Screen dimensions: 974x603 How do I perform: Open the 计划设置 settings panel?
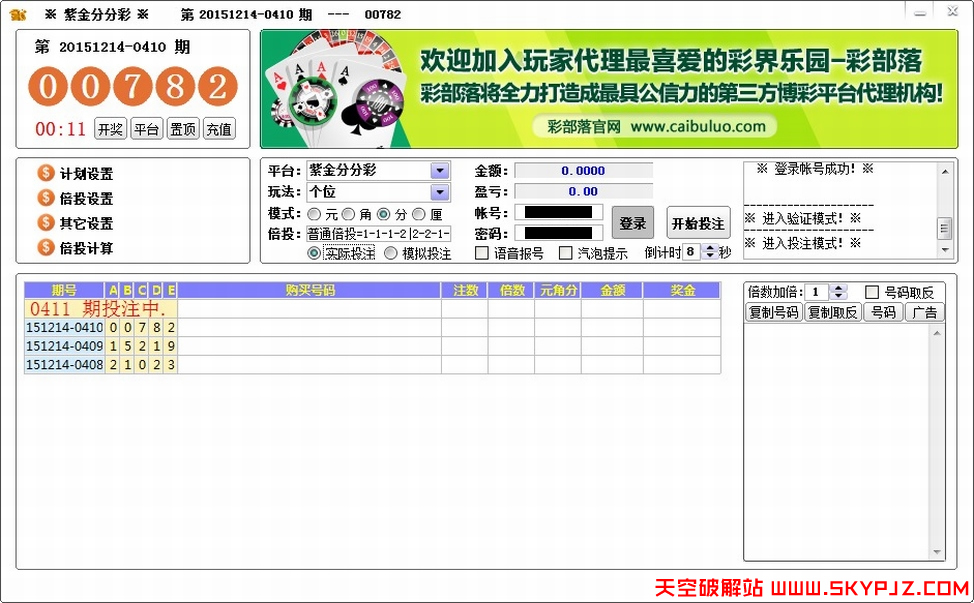point(85,173)
